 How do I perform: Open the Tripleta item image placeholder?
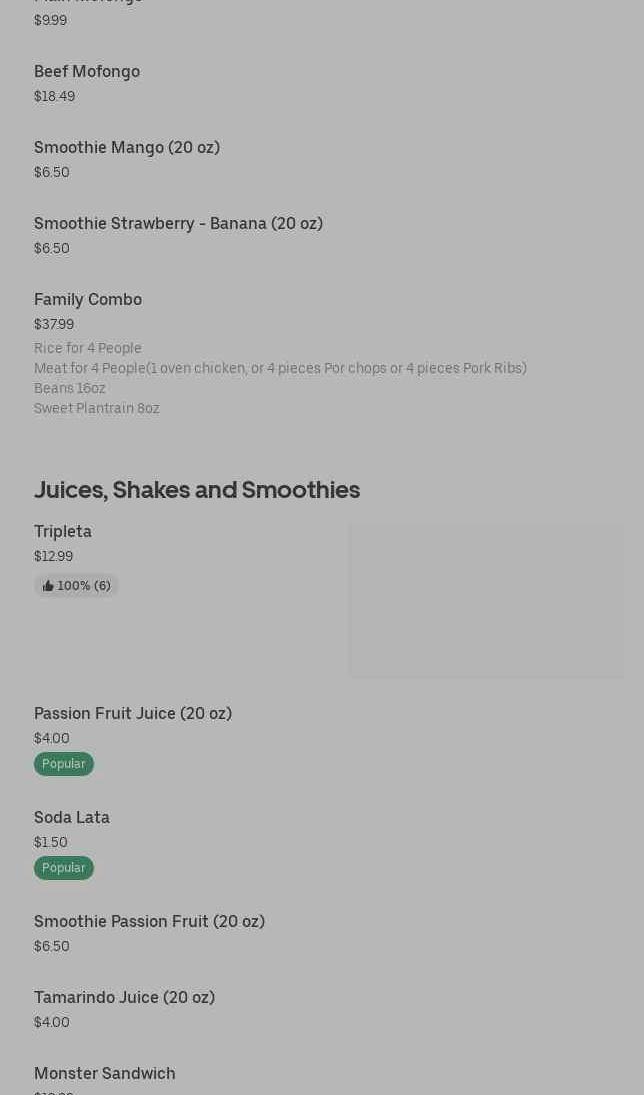[486, 600]
